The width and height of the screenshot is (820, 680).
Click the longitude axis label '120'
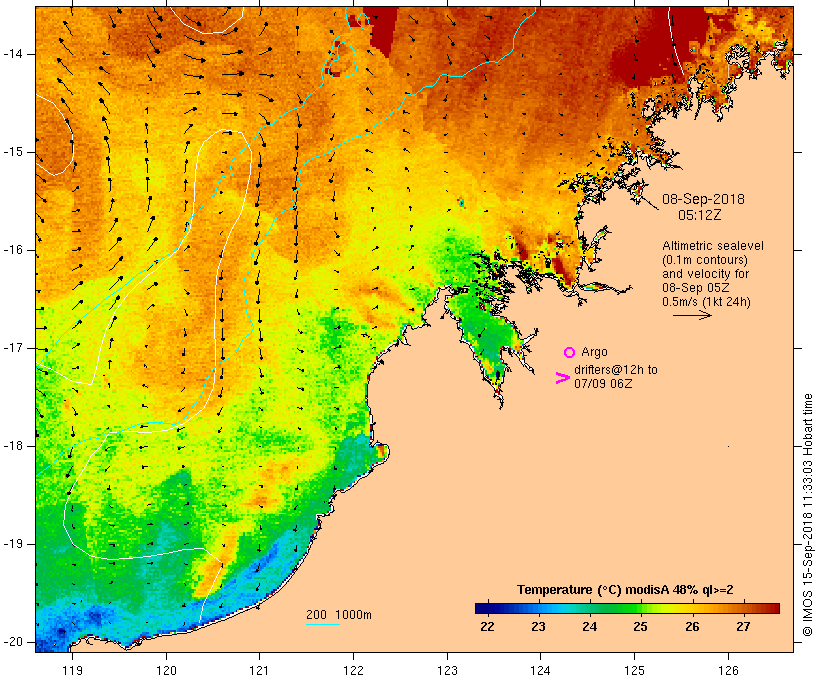point(166,670)
